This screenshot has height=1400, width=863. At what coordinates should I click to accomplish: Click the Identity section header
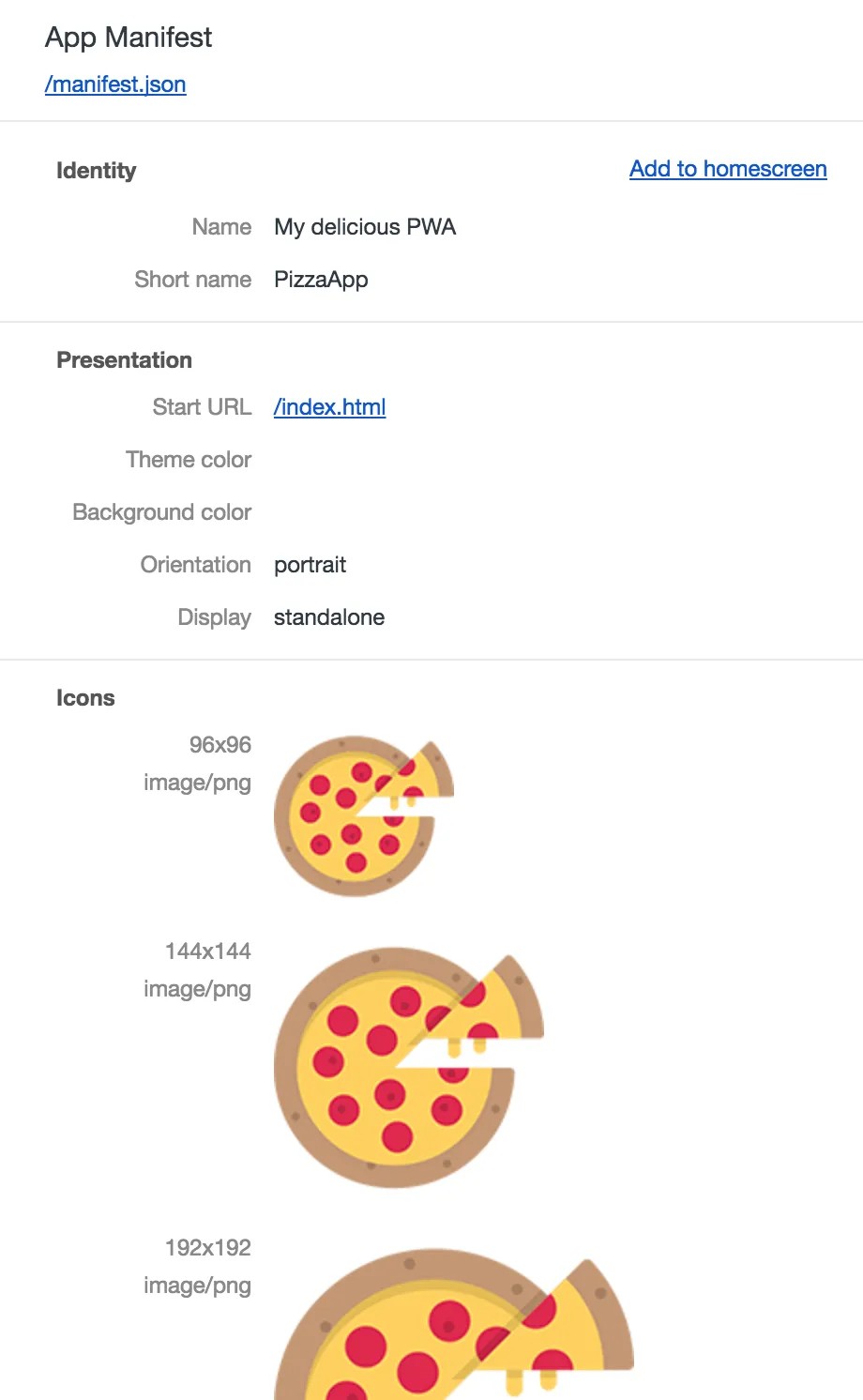coord(97,171)
